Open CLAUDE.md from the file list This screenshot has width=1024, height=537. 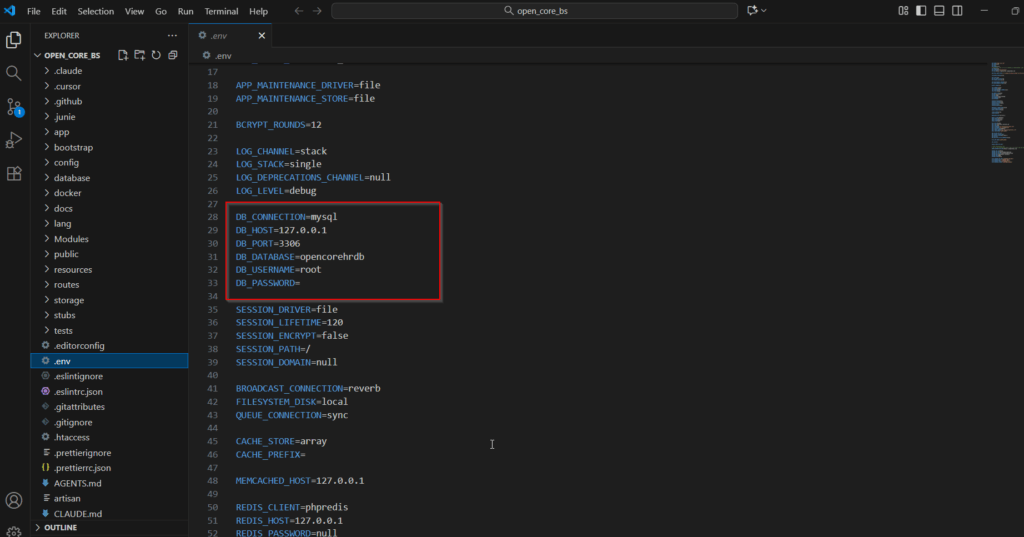pos(78,514)
